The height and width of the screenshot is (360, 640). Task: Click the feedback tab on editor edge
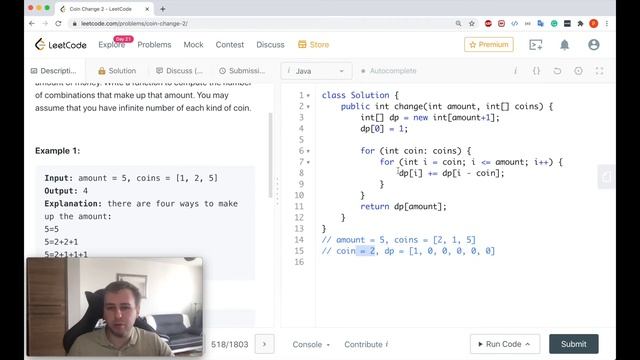coord(607,177)
